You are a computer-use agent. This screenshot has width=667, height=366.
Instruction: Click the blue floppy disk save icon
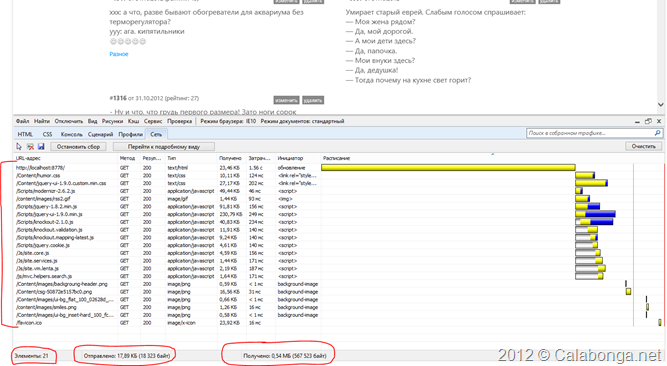point(41,146)
